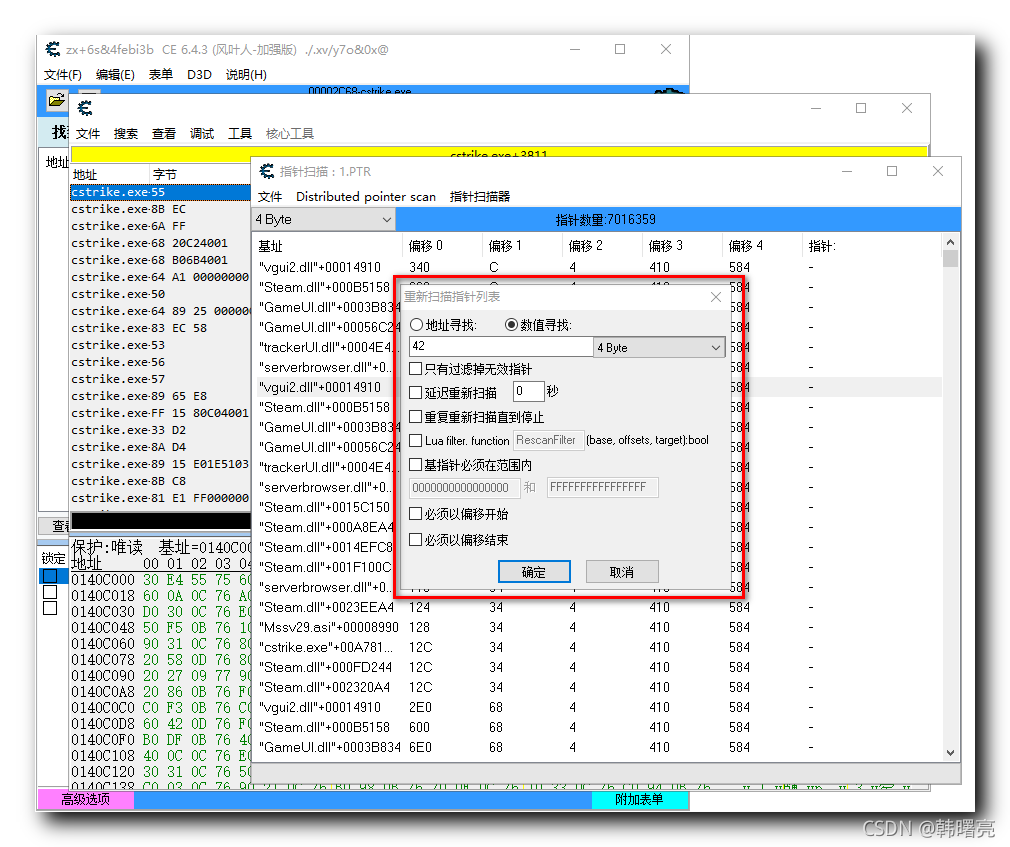Enable the Lua filter checkbox
Screen dimensions: 1010x847
tap(416, 441)
